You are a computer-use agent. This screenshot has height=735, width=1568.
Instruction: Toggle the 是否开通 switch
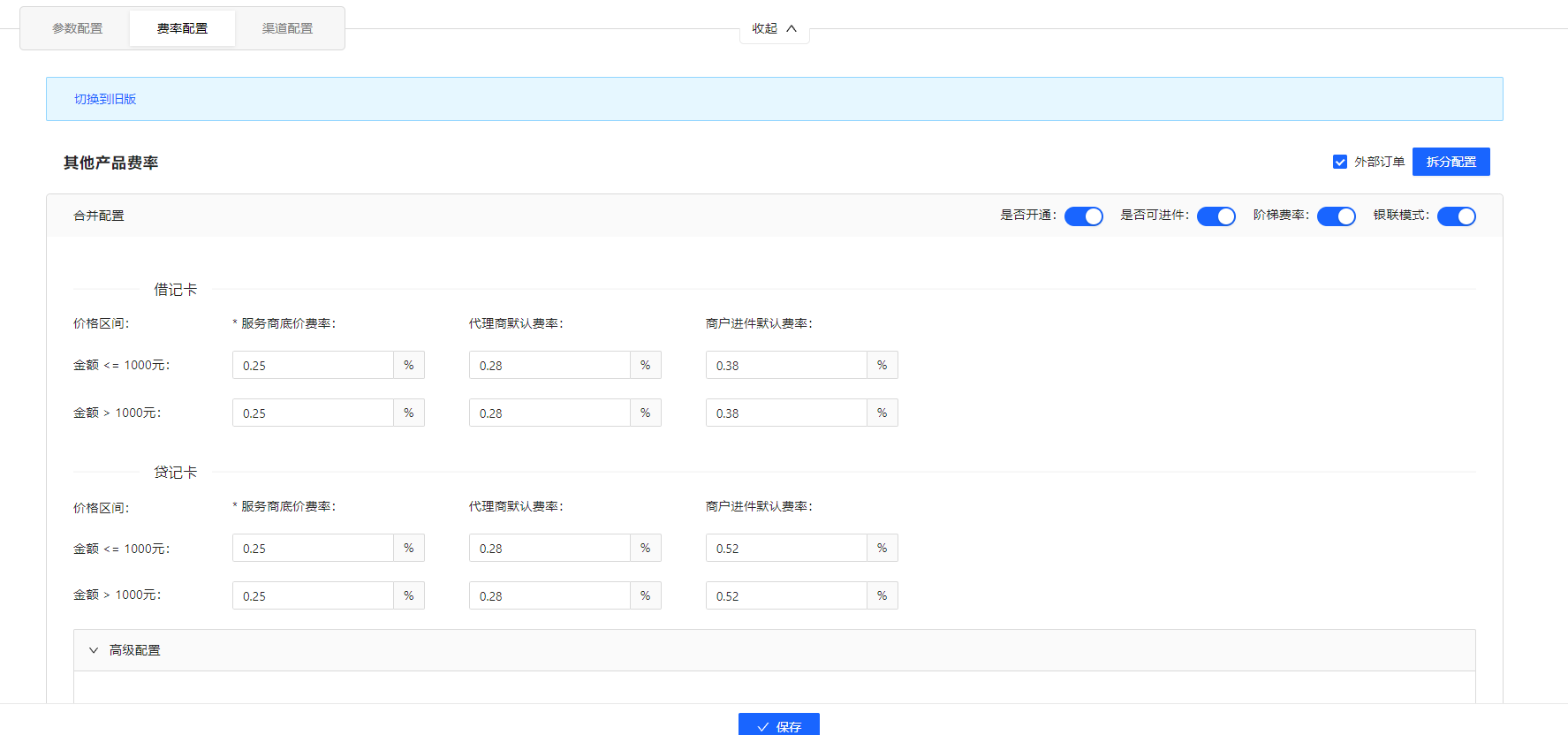click(x=1083, y=216)
